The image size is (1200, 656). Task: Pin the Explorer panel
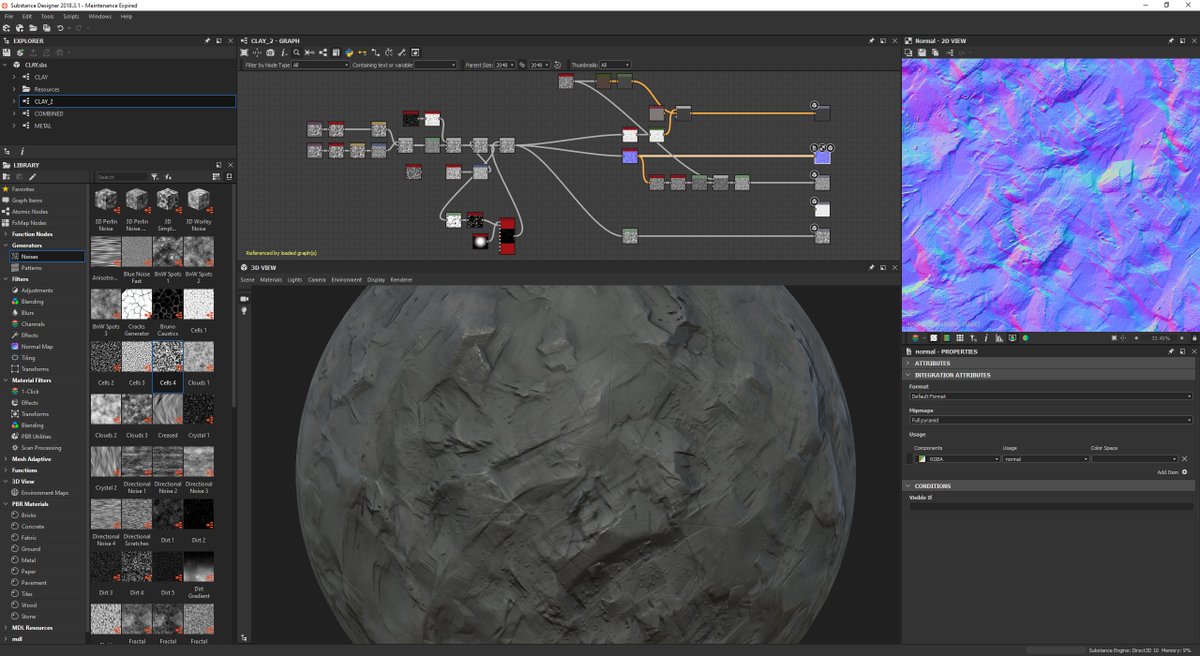point(207,41)
